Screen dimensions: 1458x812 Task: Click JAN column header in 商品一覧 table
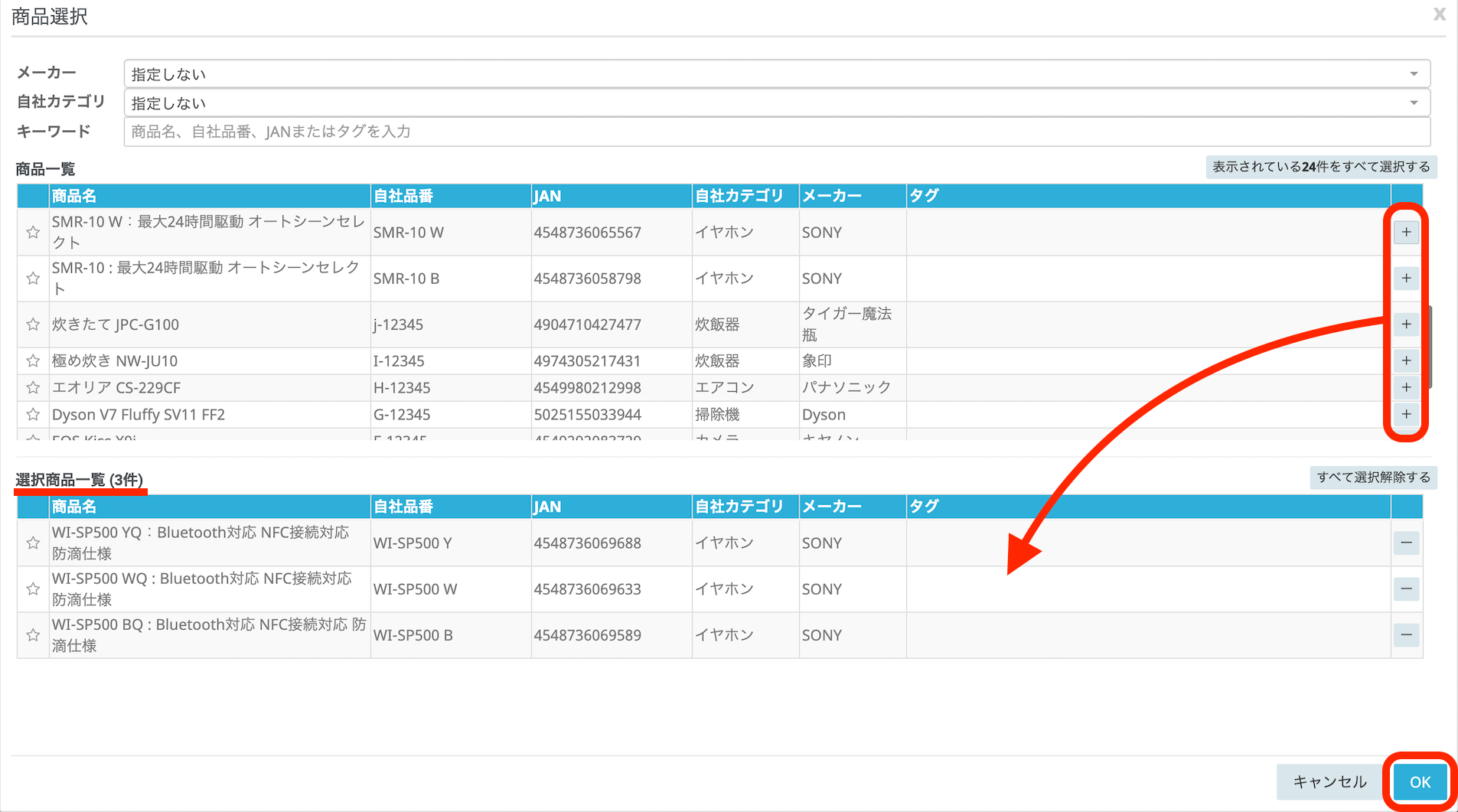pyautogui.click(x=547, y=196)
